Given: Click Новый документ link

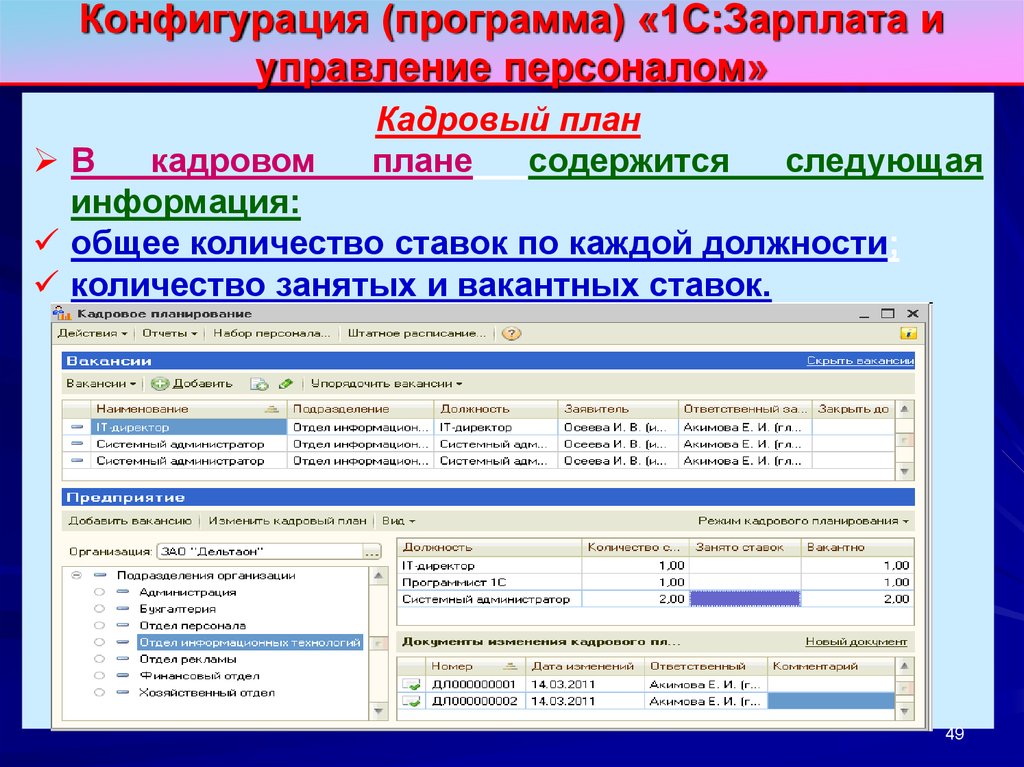Looking at the screenshot, I should pos(856,642).
